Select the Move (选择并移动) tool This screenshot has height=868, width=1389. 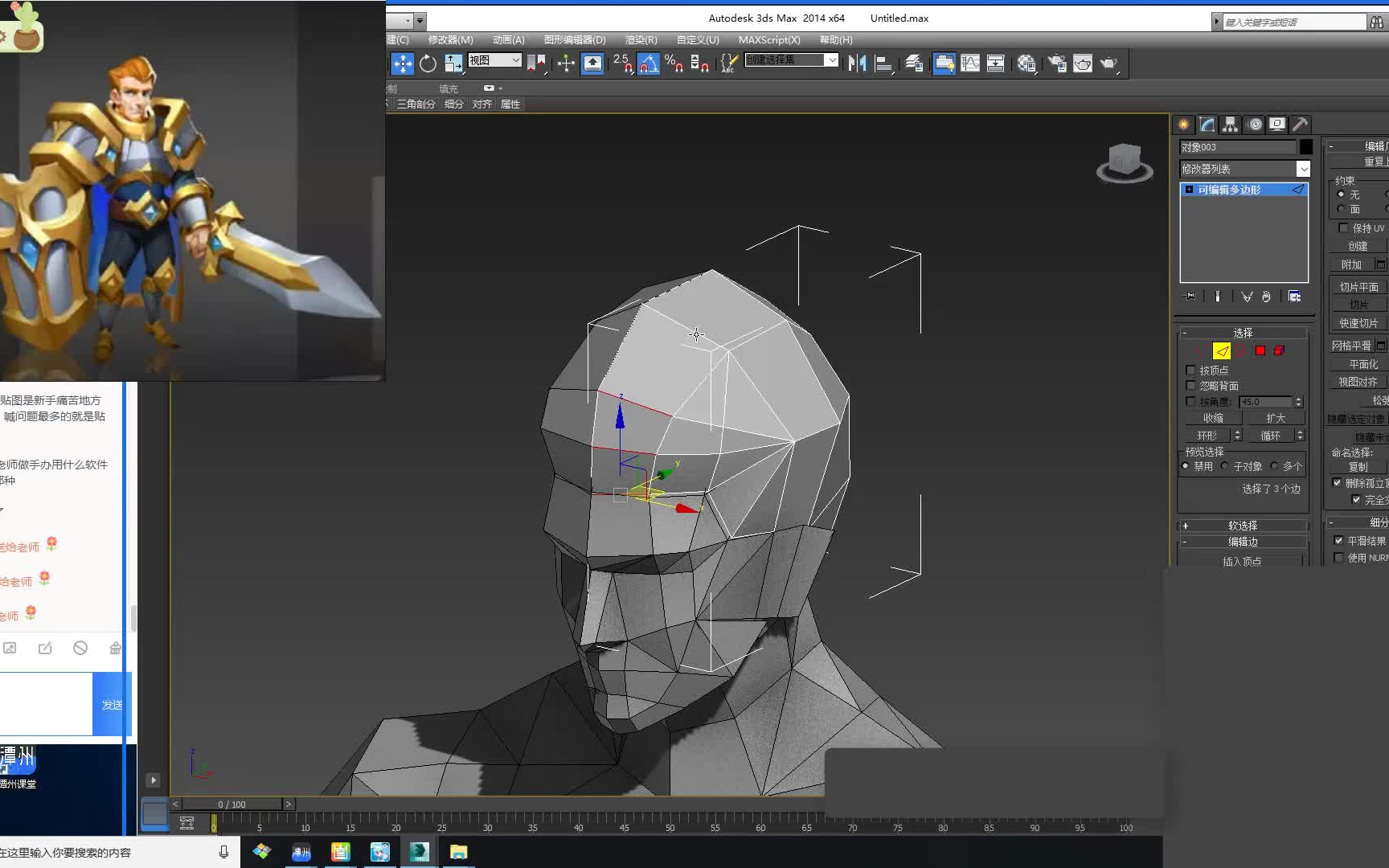(402, 64)
